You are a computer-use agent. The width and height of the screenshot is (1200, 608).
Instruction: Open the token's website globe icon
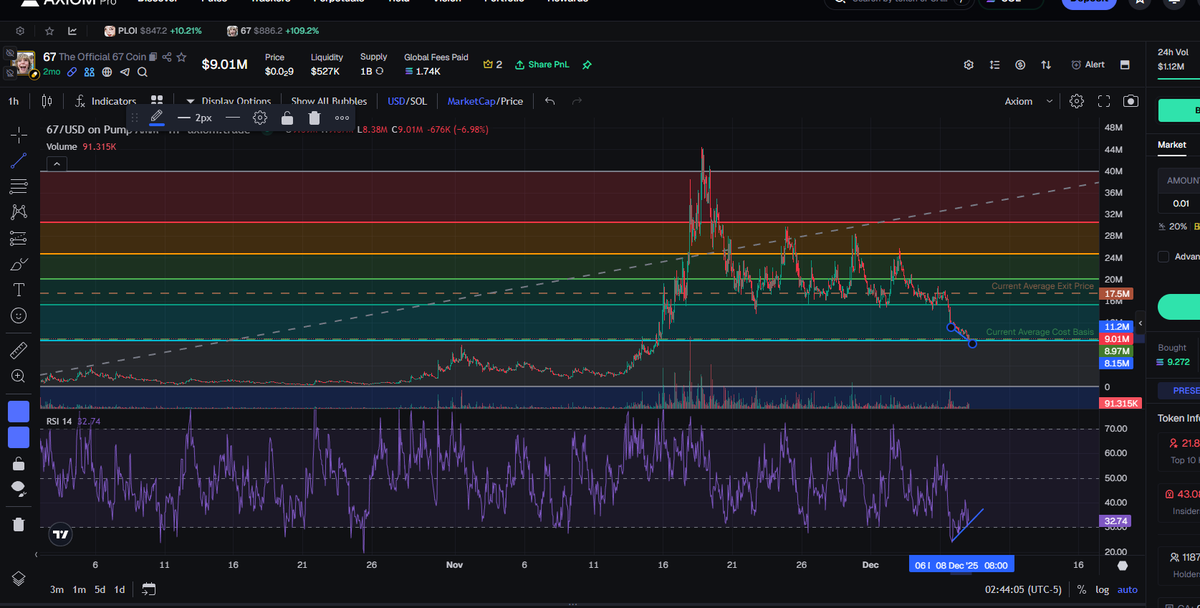coord(107,72)
